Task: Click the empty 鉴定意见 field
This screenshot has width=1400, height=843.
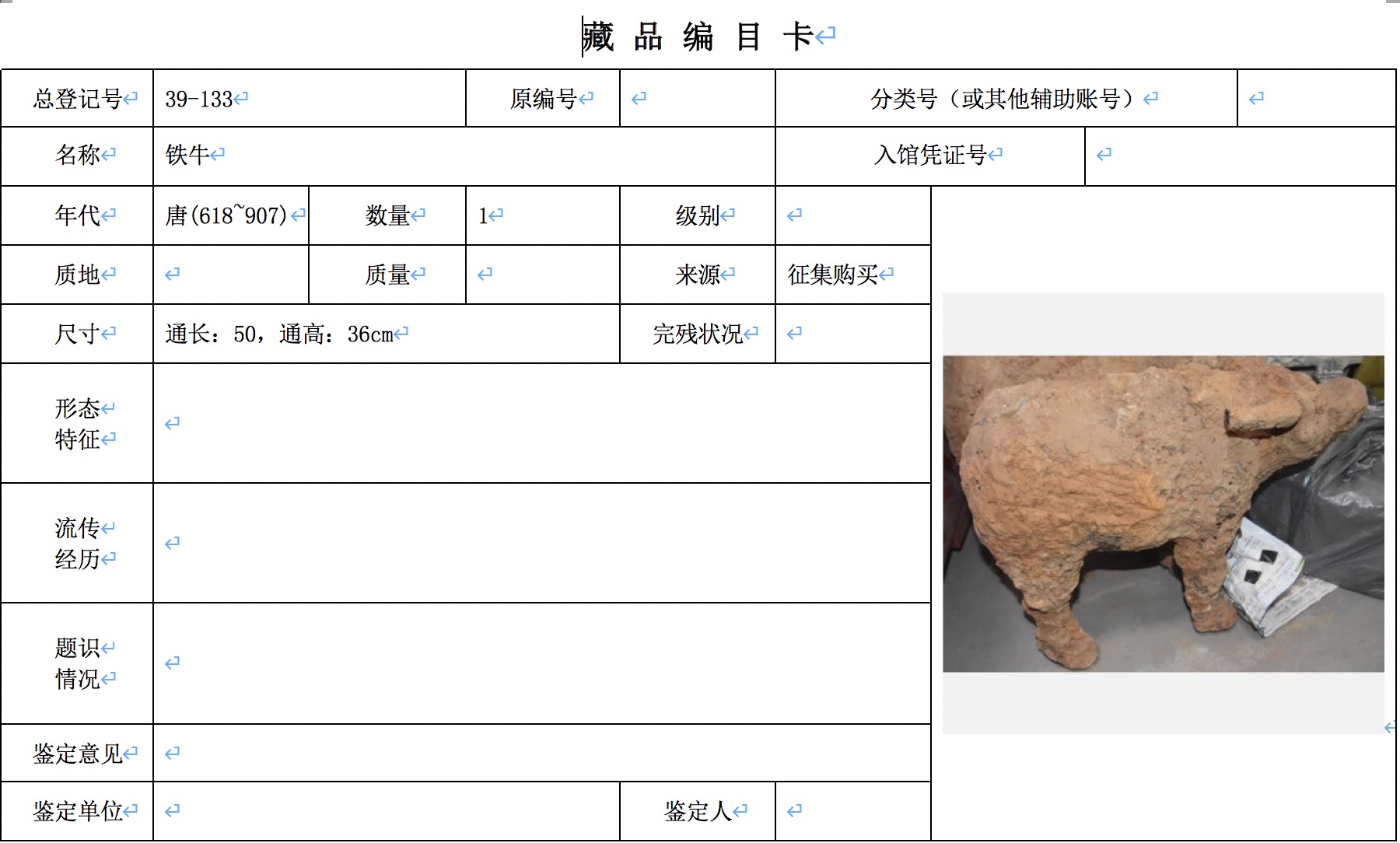Action: pos(542,753)
